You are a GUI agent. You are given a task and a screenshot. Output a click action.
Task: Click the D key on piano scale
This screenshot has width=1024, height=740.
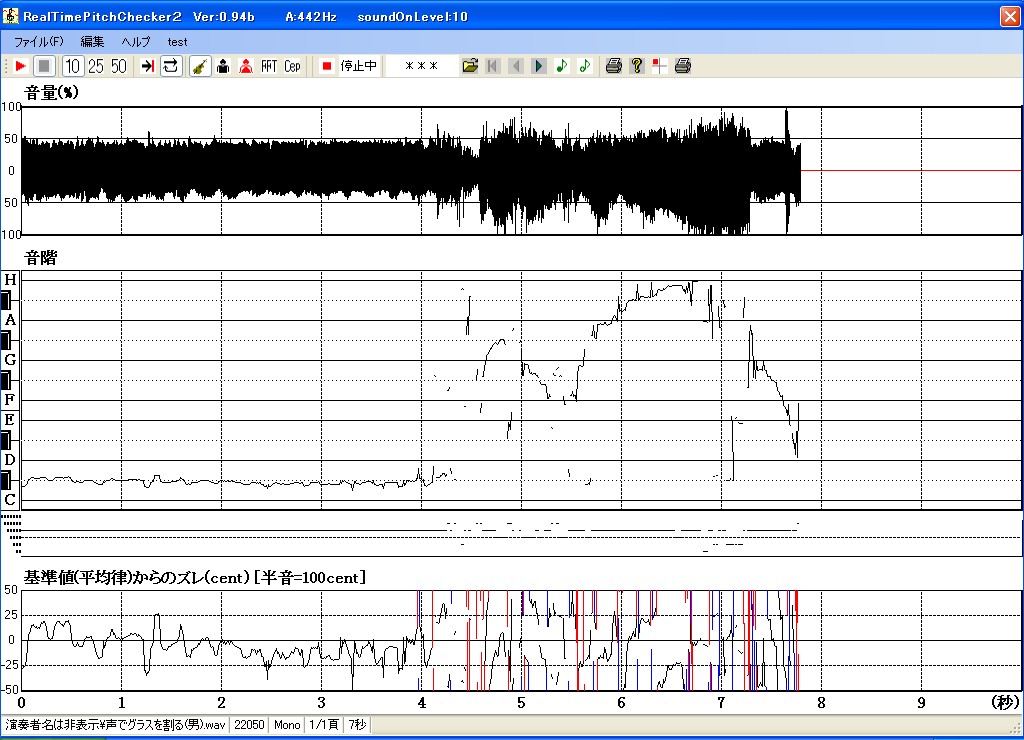pos(10,460)
